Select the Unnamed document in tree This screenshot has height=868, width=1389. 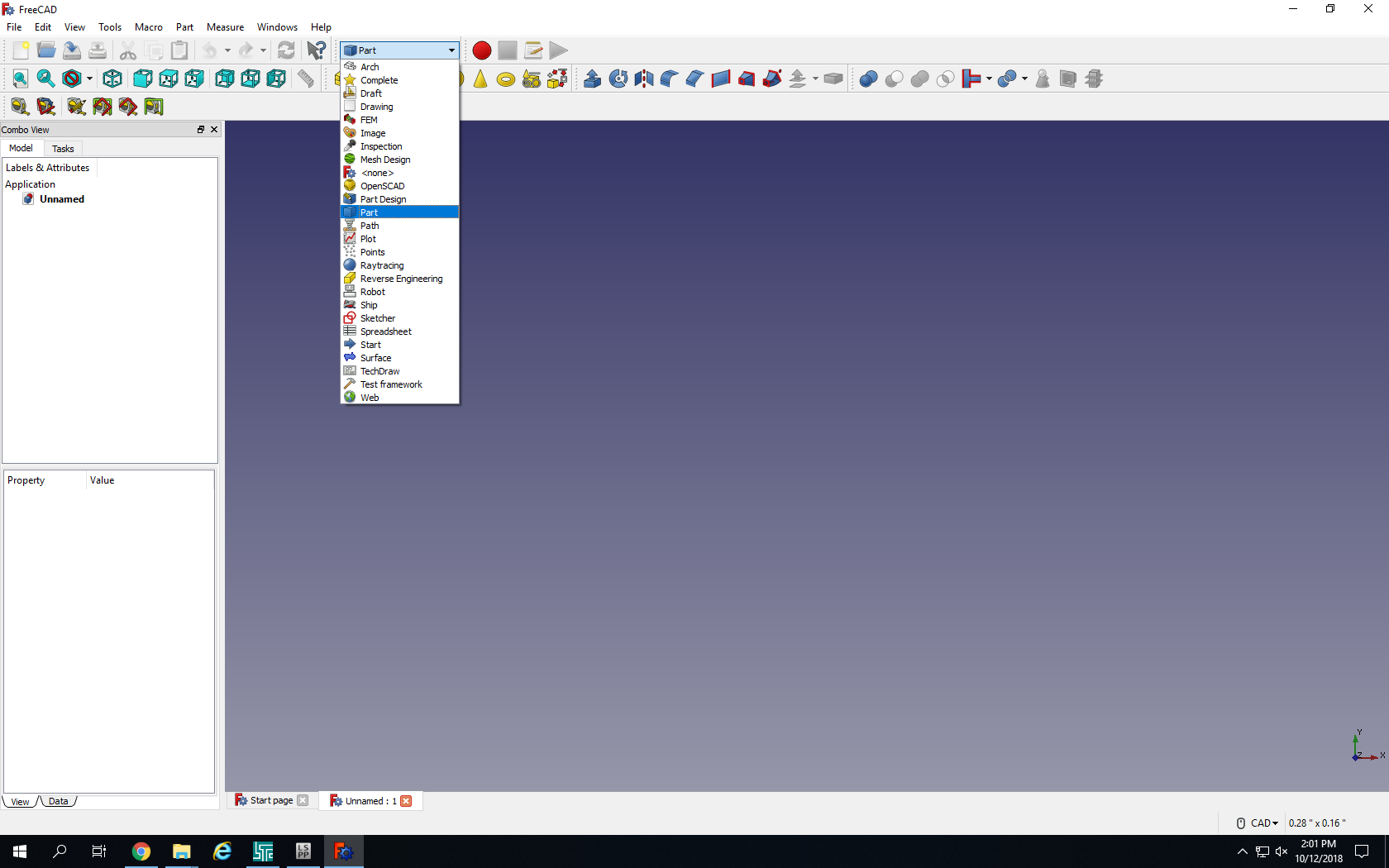point(61,199)
